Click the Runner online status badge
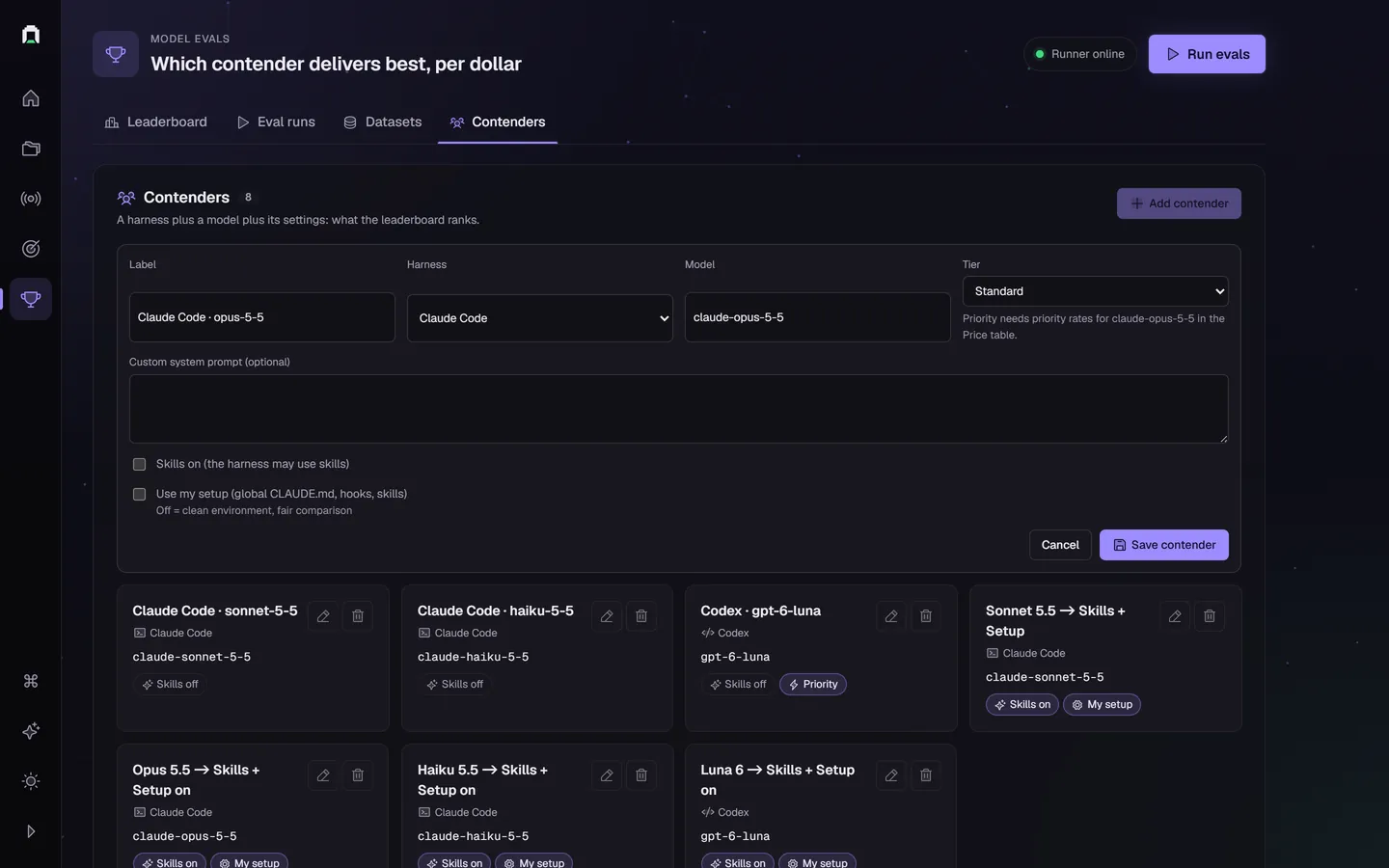Image resolution: width=1389 pixels, height=868 pixels. 1080,54
